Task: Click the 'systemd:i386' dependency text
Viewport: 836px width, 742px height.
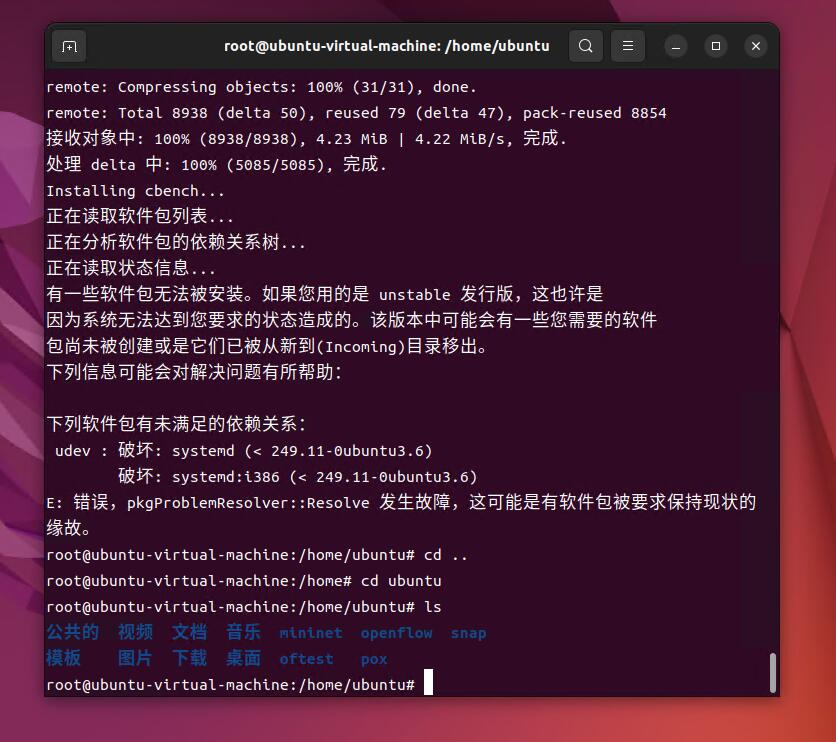Action: 226,477
